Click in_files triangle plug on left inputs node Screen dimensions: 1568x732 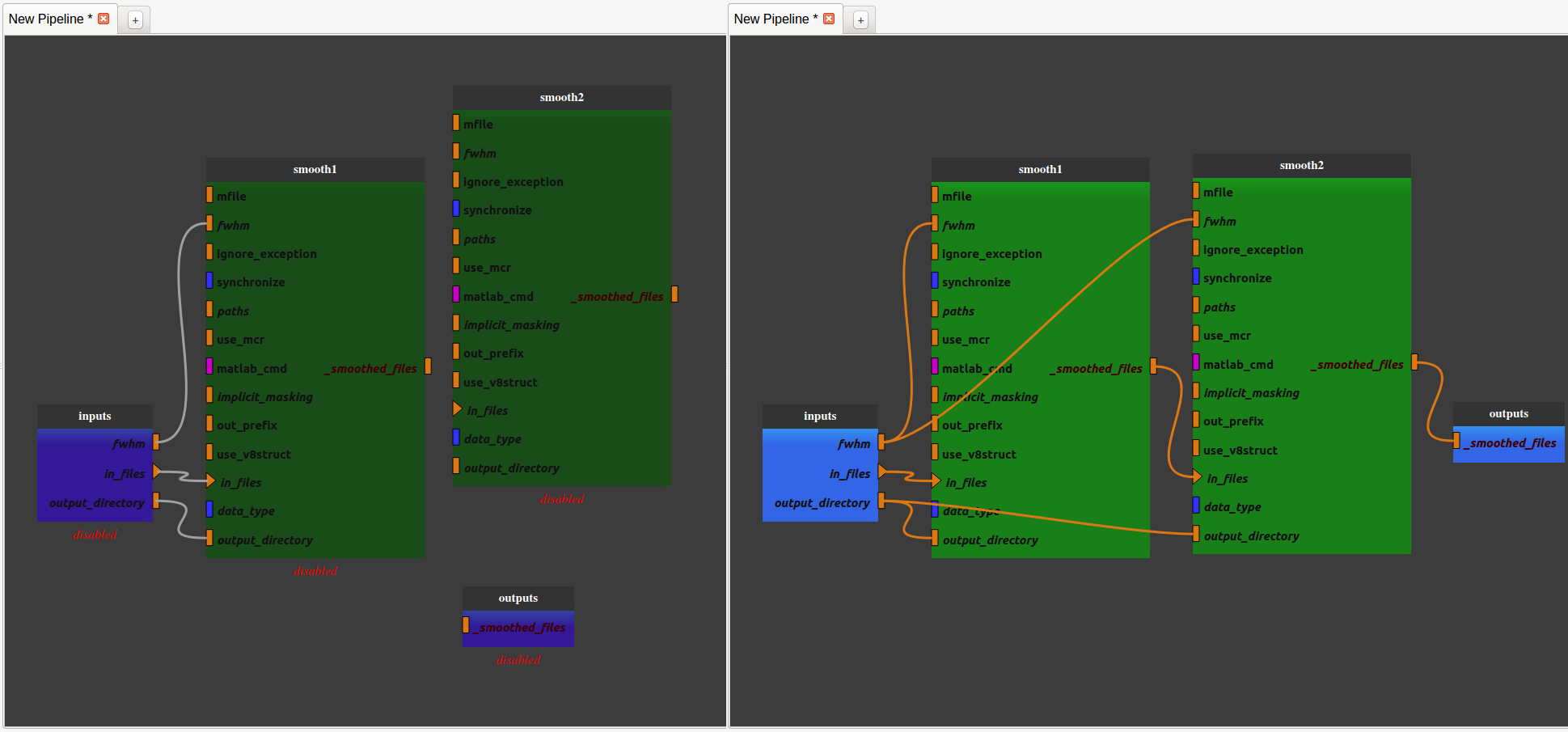click(x=157, y=472)
